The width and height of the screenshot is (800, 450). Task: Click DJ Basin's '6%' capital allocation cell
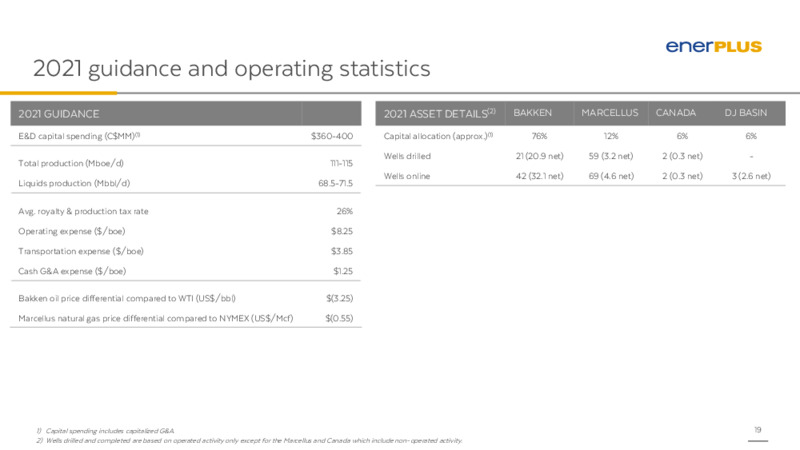[x=751, y=136]
